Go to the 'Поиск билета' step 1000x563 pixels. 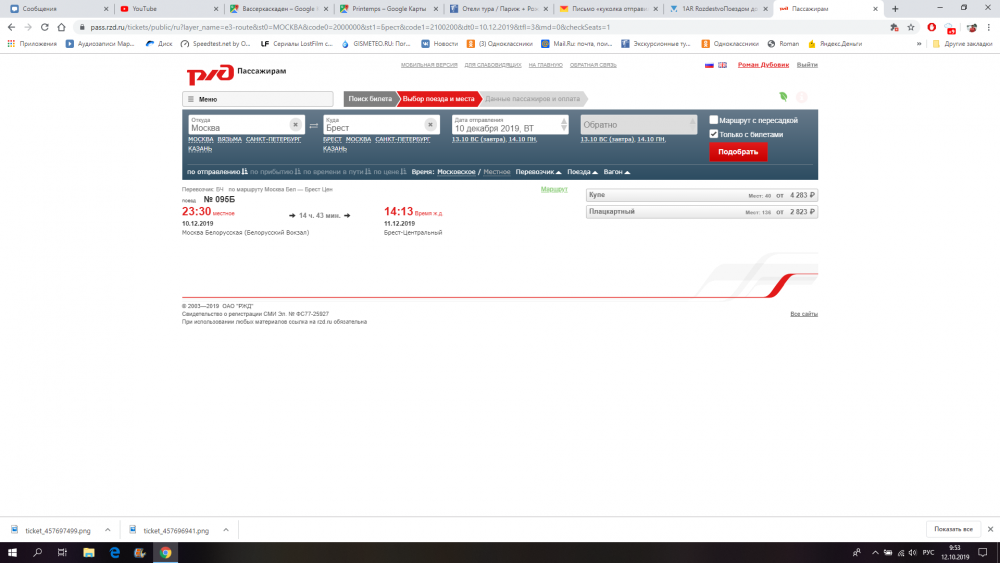tap(370, 99)
